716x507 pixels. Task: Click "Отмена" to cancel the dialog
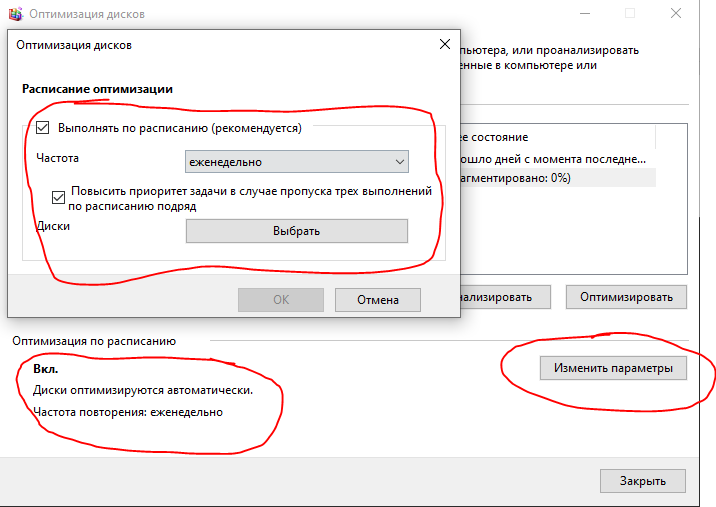tap(378, 300)
